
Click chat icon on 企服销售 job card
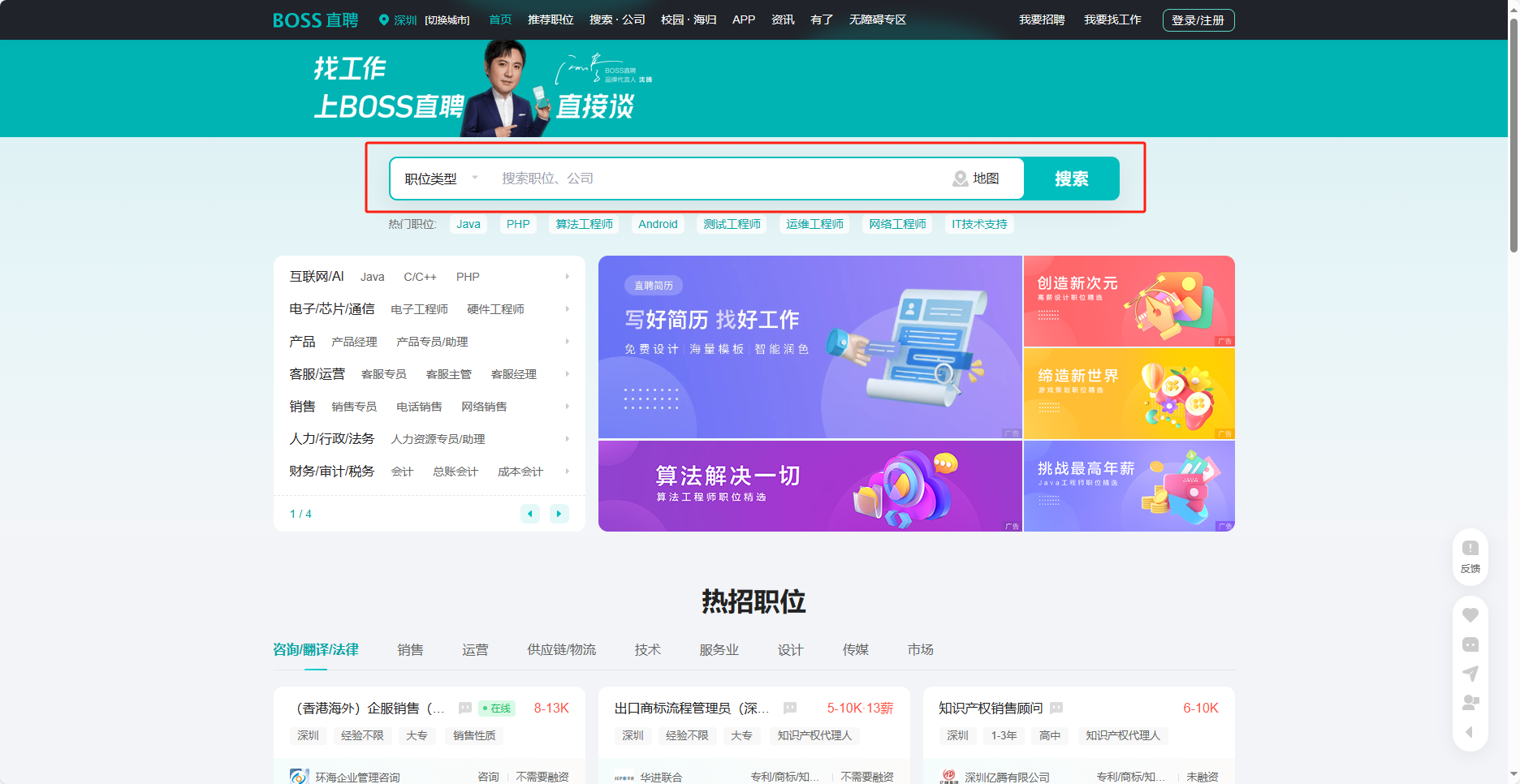pos(465,709)
